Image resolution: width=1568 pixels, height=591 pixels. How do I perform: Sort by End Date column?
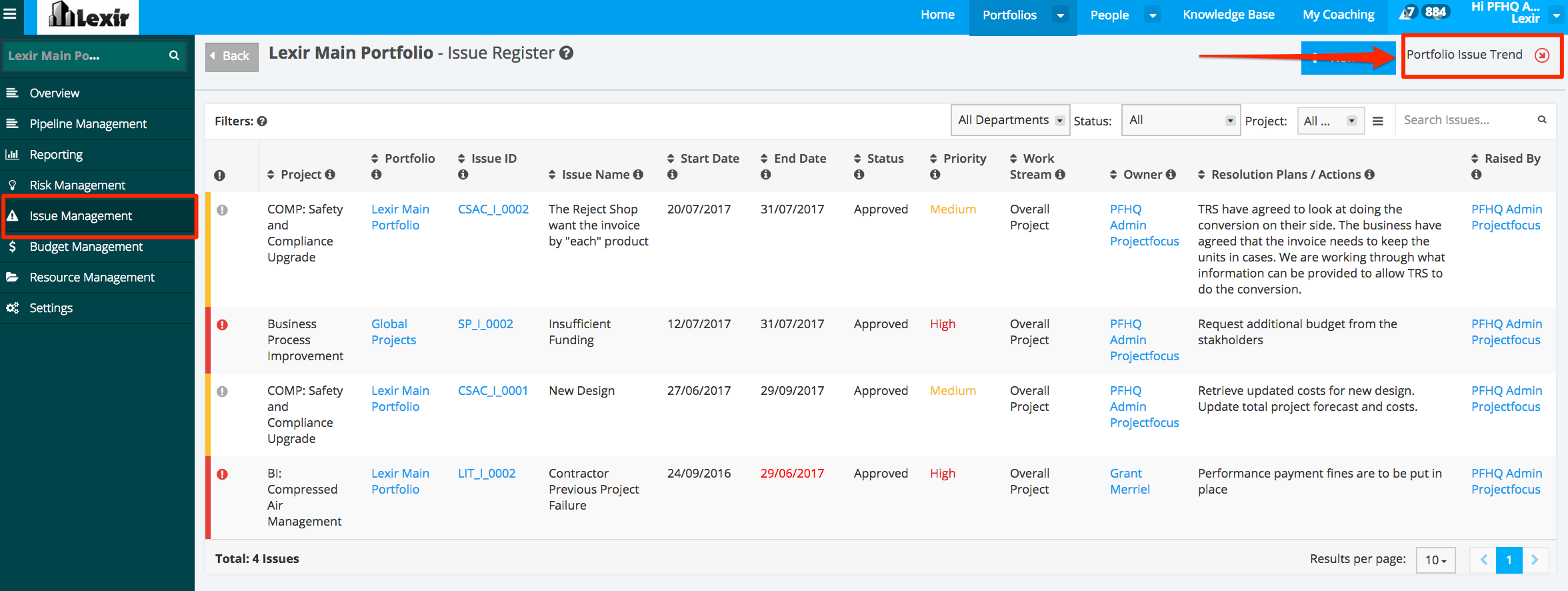[x=764, y=159]
